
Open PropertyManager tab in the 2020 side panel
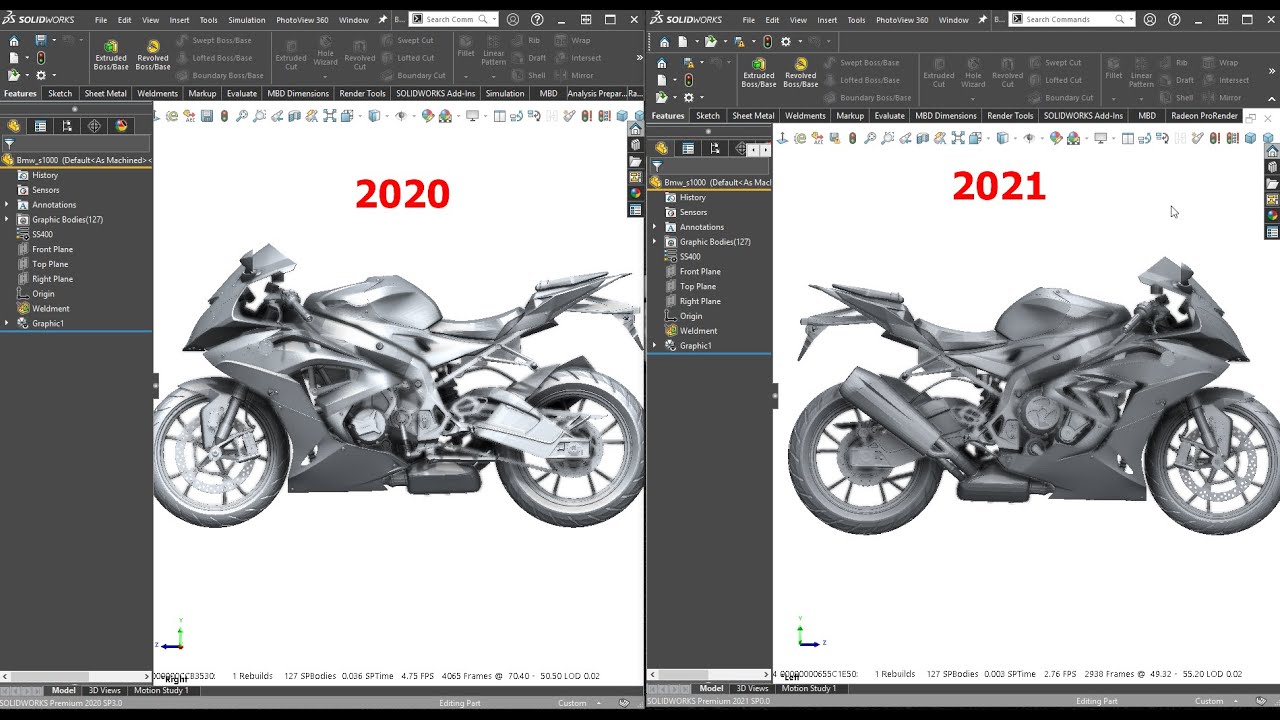(40, 126)
